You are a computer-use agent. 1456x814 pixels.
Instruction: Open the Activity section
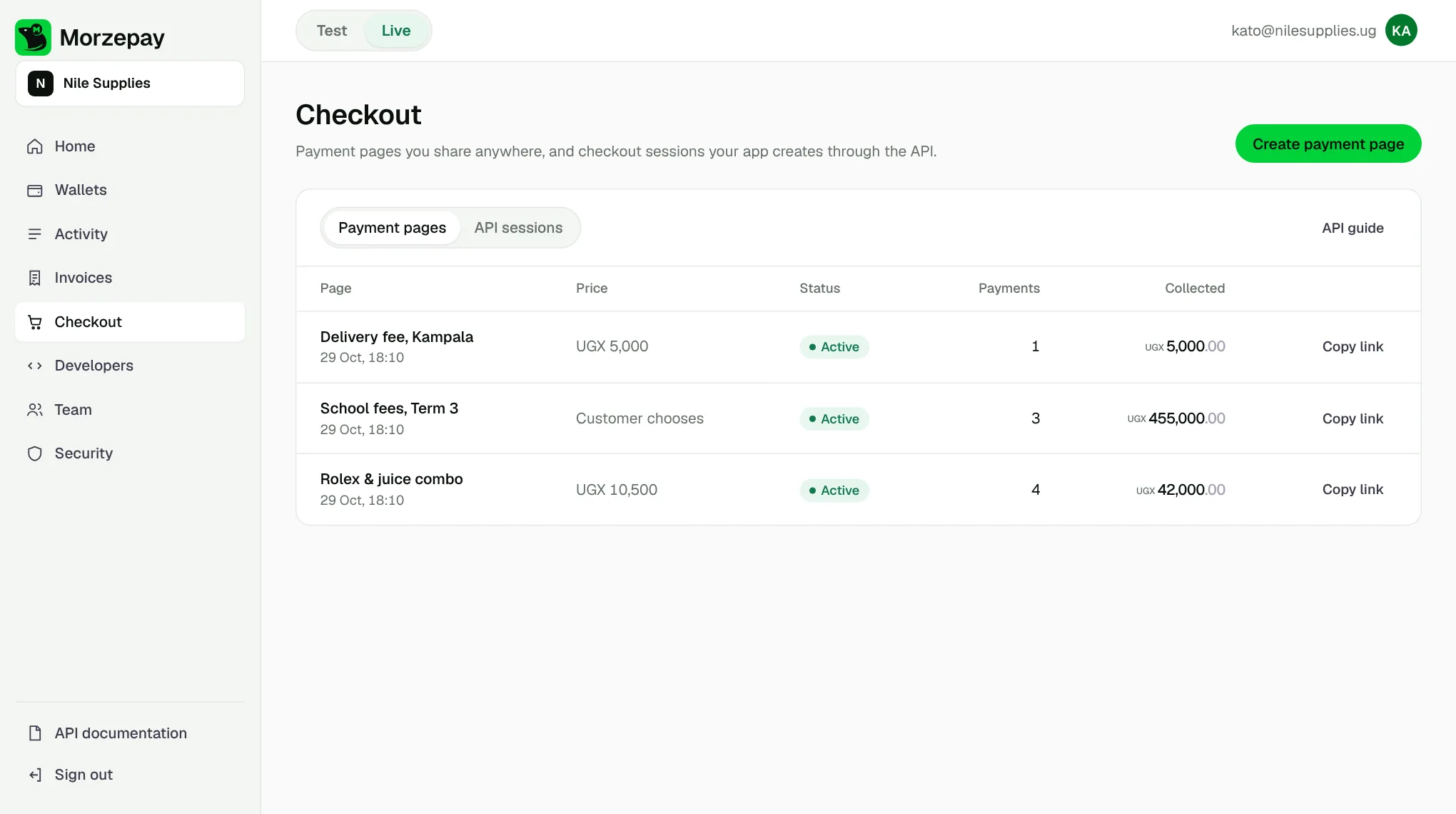(x=130, y=234)
